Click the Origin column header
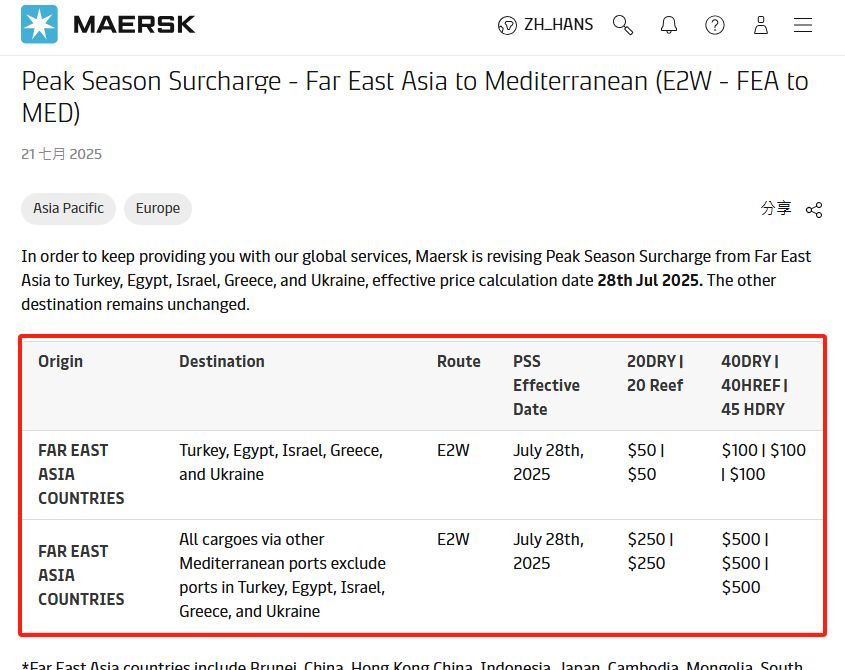845x670 pixels. [x=60, y=361]
